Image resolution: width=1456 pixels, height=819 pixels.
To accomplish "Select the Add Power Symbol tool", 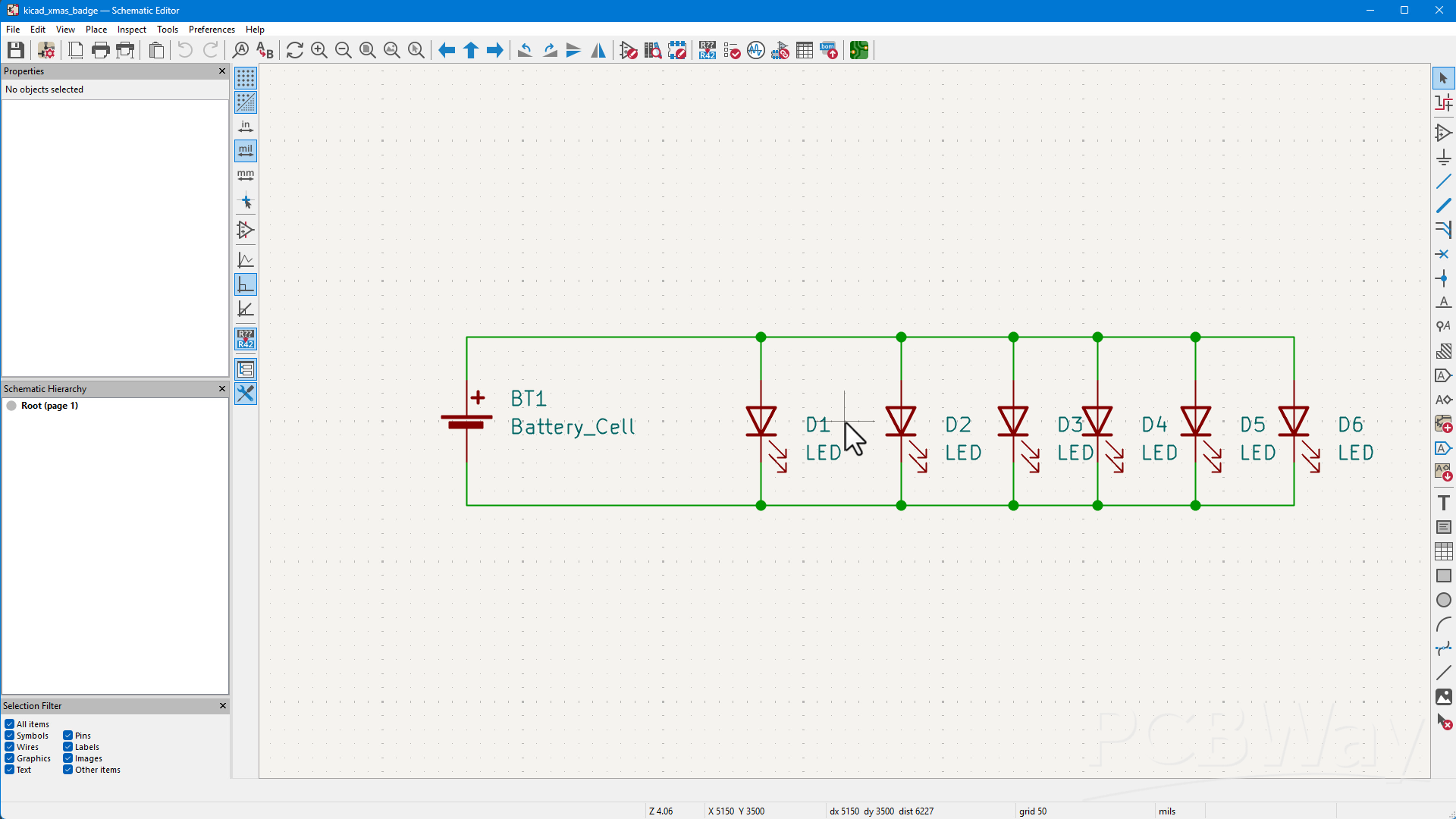I will [x=1443, y=157].
